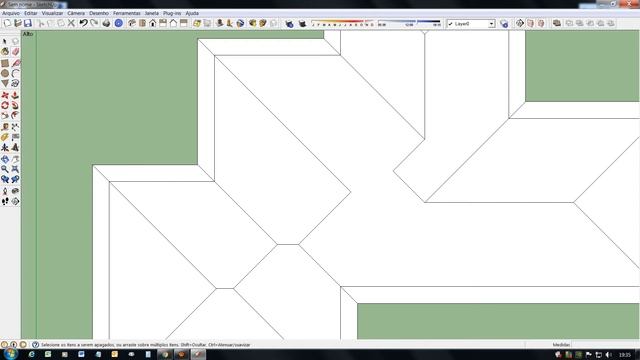Select the Follow Me tool
The image size is (640, 360).
15,105
